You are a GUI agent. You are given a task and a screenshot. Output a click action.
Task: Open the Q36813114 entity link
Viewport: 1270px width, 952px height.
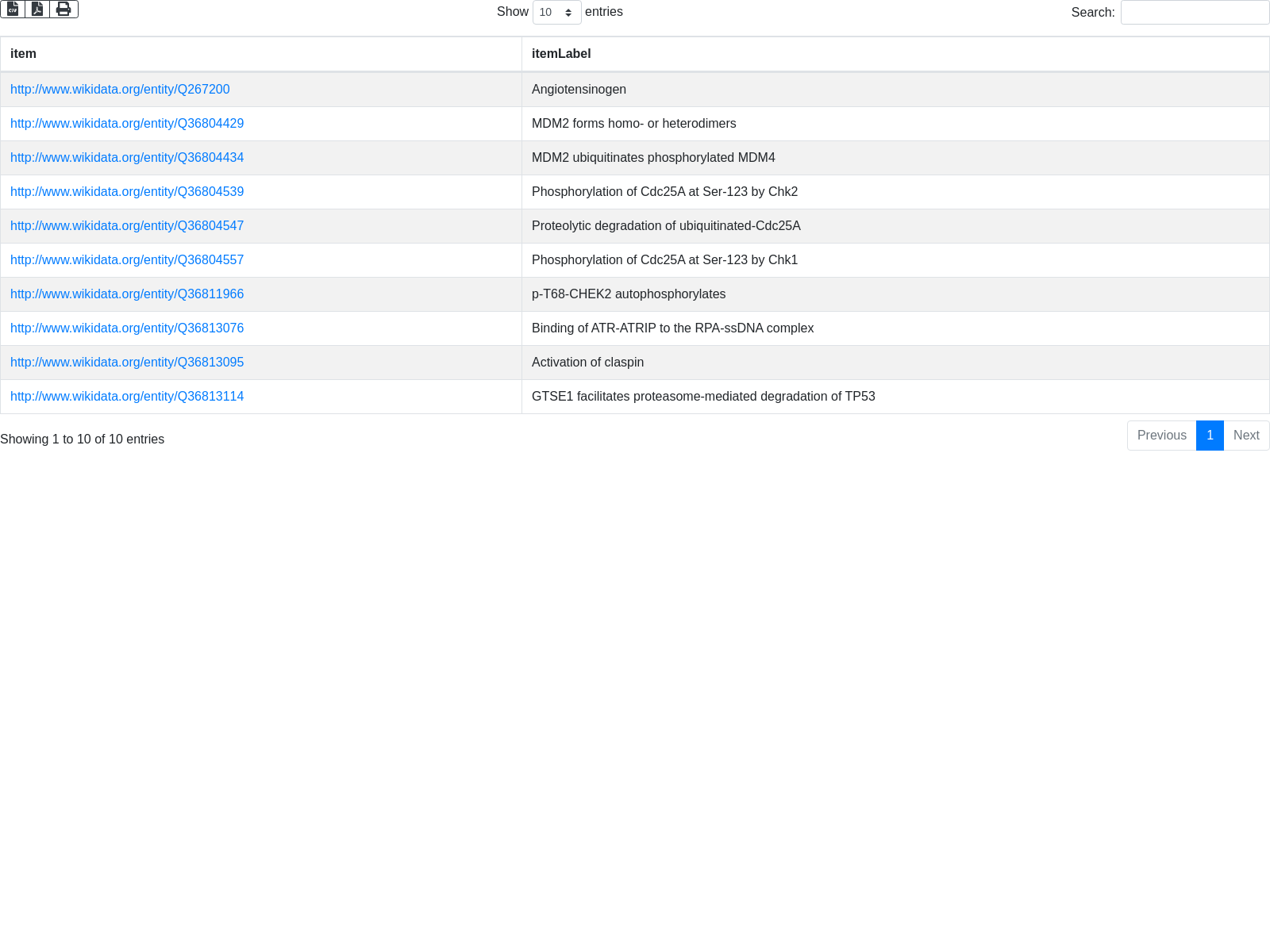pyautogui.click(x=127, y=397)
